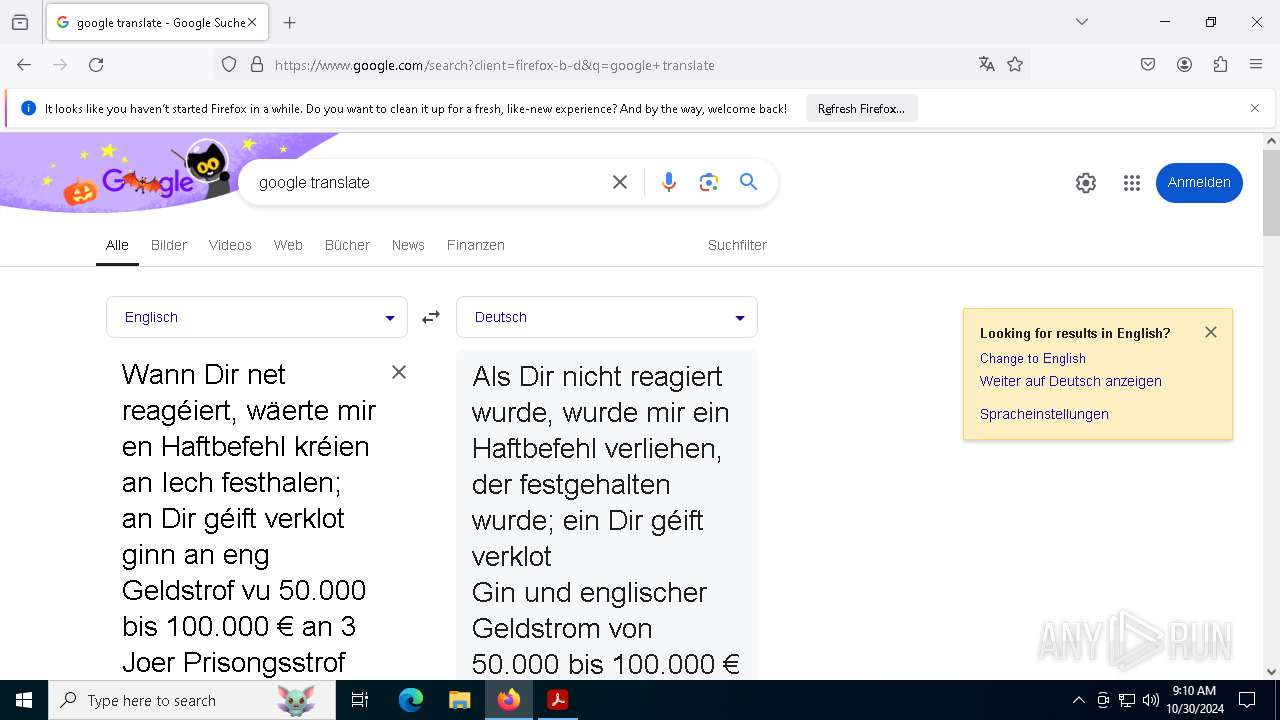1280x720 pixels.
Task: Open Adobe Acrobat from taskbar
Action: click(558, 700)
